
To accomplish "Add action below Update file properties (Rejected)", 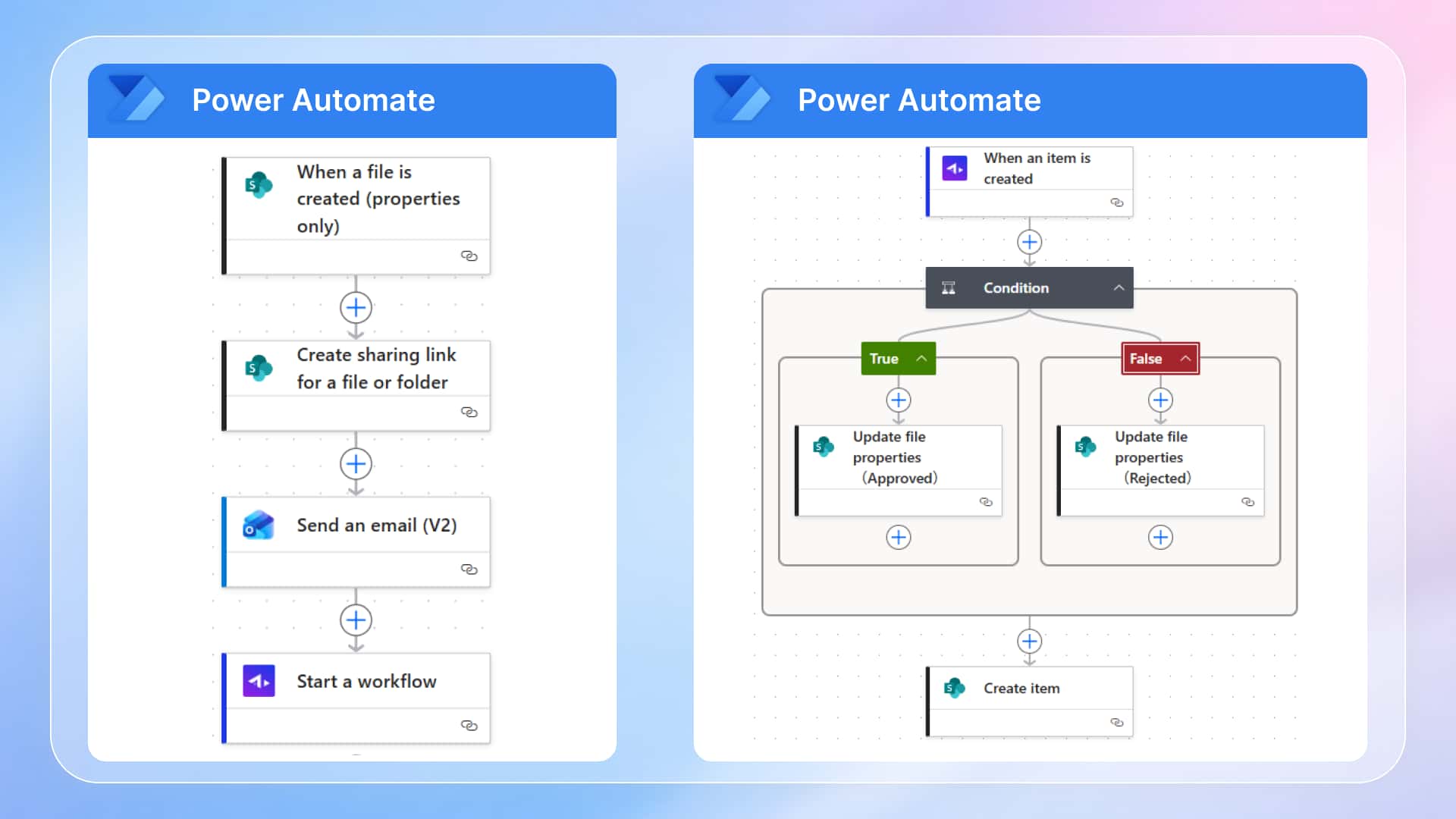I will [x=1160, y=537].
